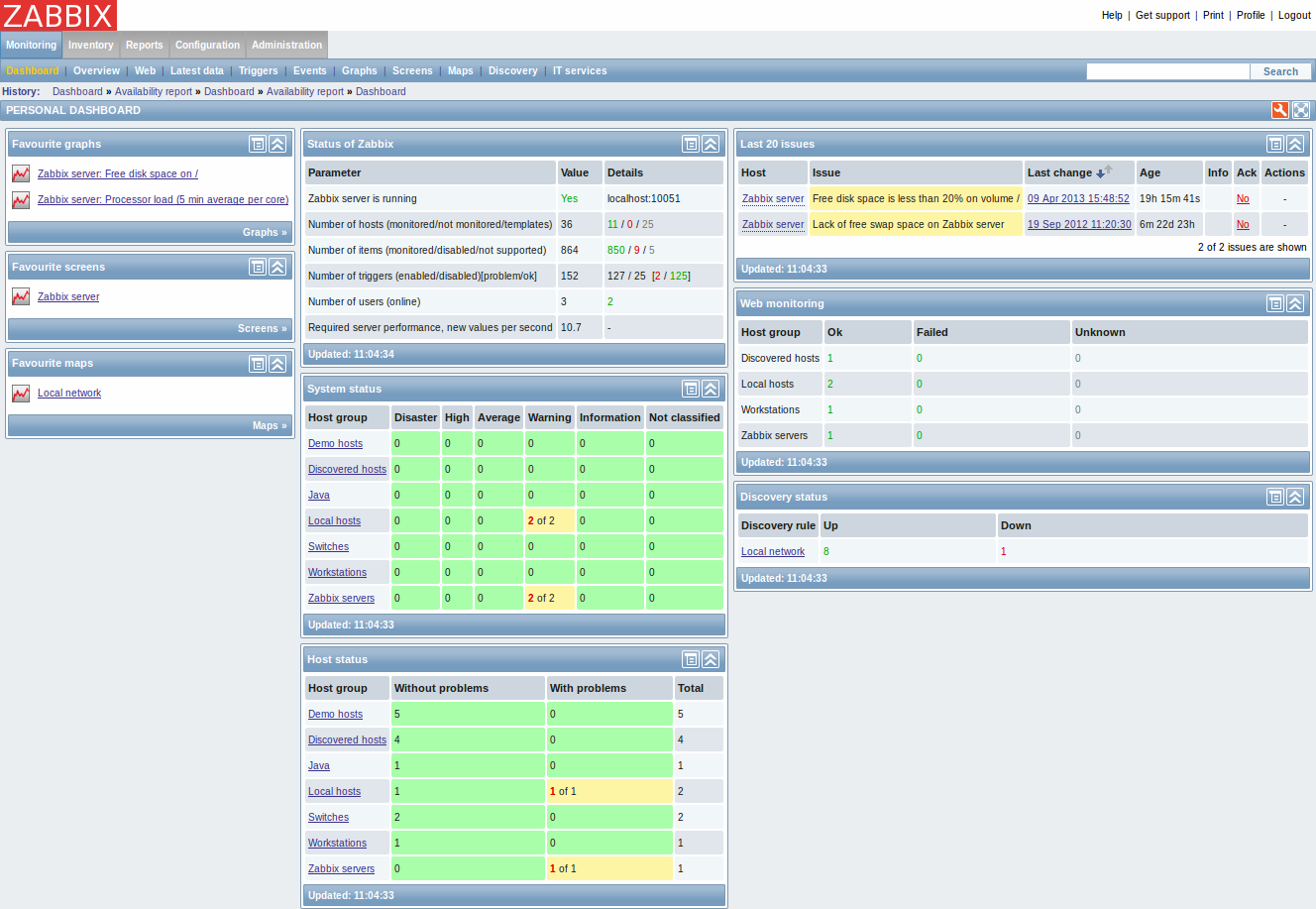Screen dimensions: 1316x909
Task: Click the No acknowledge link for free disk space issue
Action: point(1243,198)
